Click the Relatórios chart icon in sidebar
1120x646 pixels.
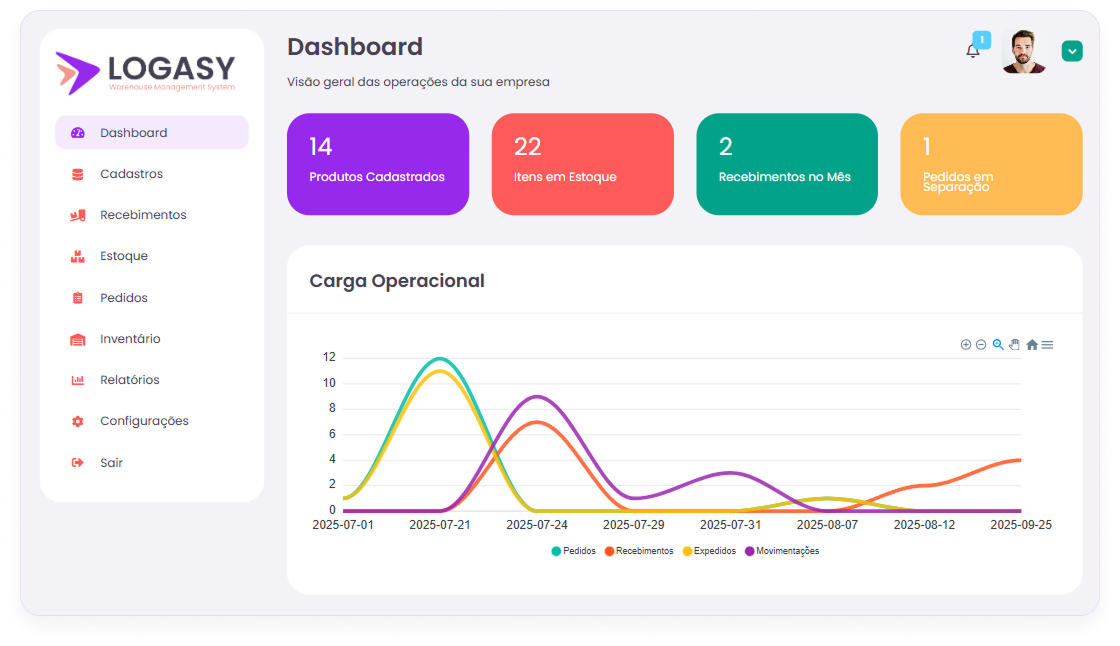pos(78,380)
